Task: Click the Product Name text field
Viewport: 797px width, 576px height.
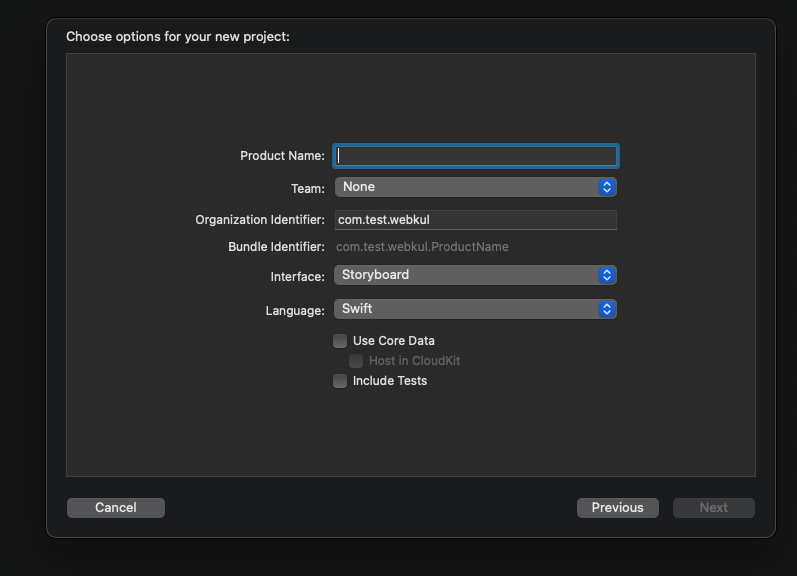Action: [475, 156]
